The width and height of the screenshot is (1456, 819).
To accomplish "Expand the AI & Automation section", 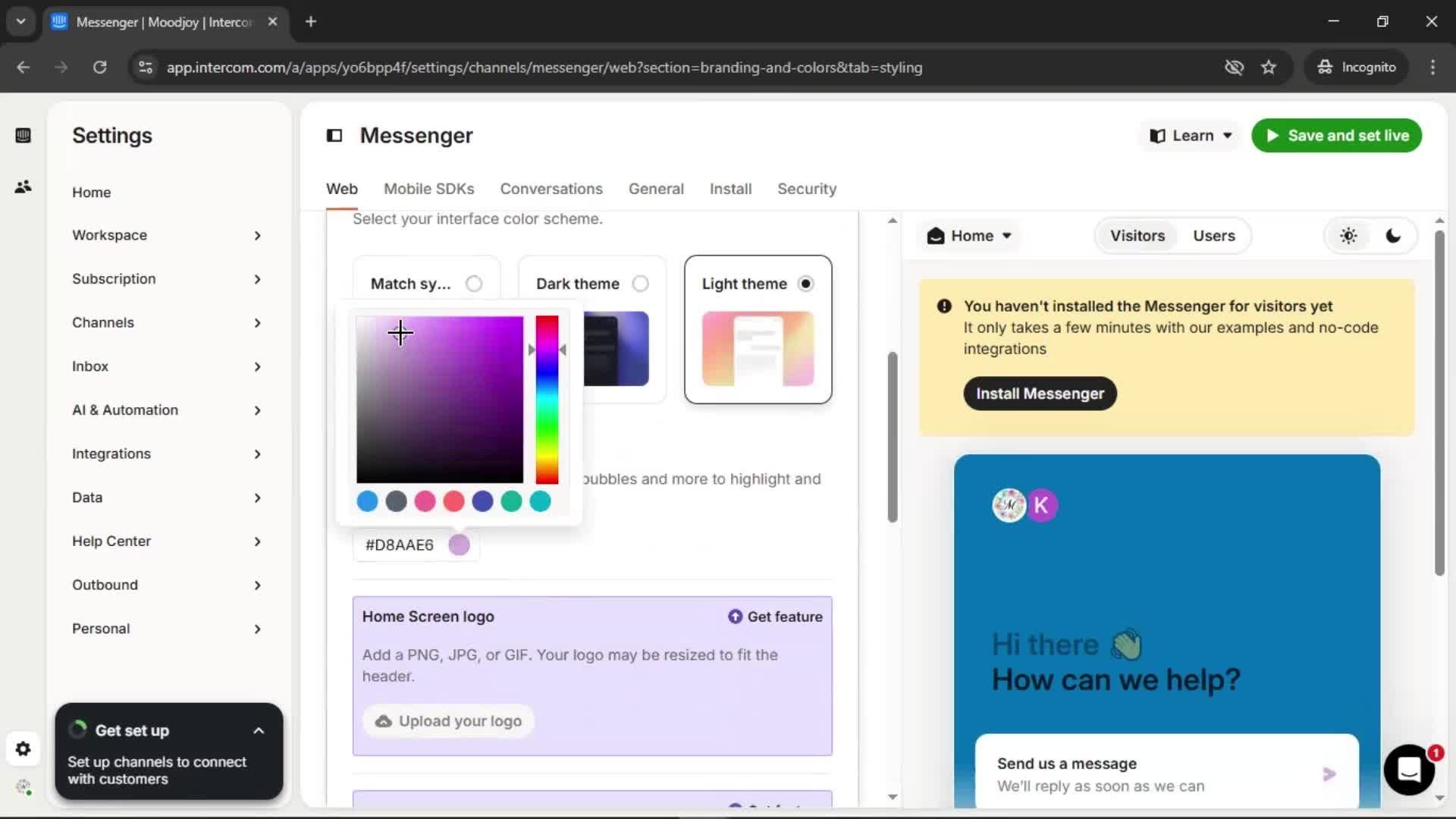I will tap(167, 410).
